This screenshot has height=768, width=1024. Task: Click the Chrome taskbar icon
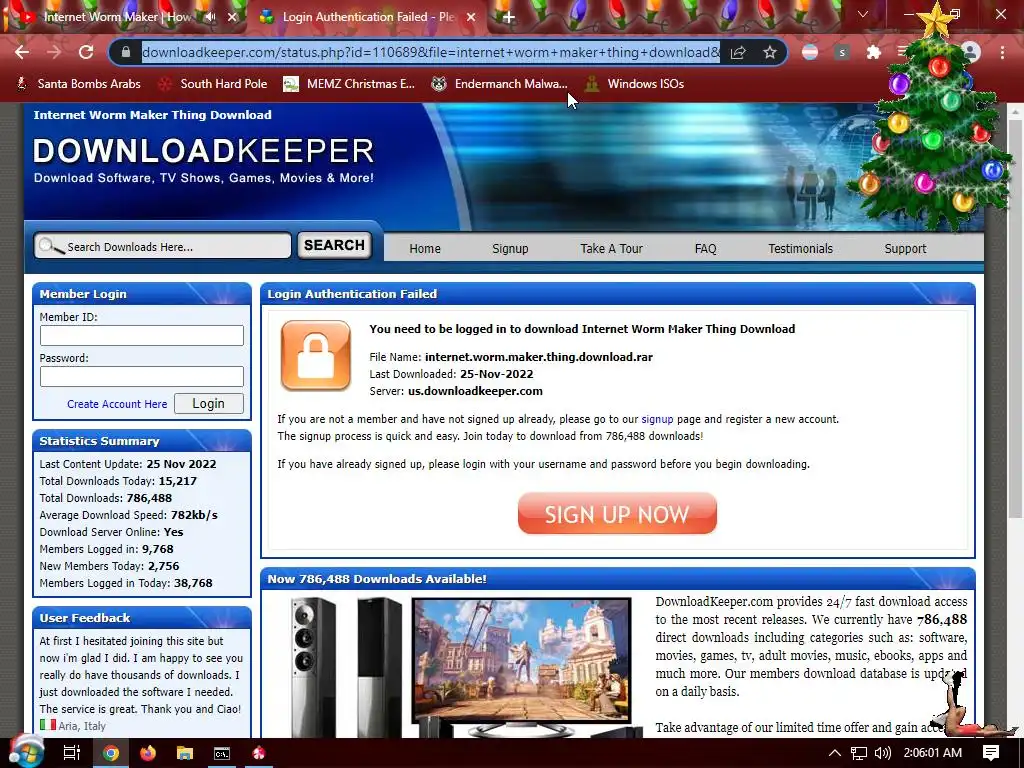tap(111, 753)
